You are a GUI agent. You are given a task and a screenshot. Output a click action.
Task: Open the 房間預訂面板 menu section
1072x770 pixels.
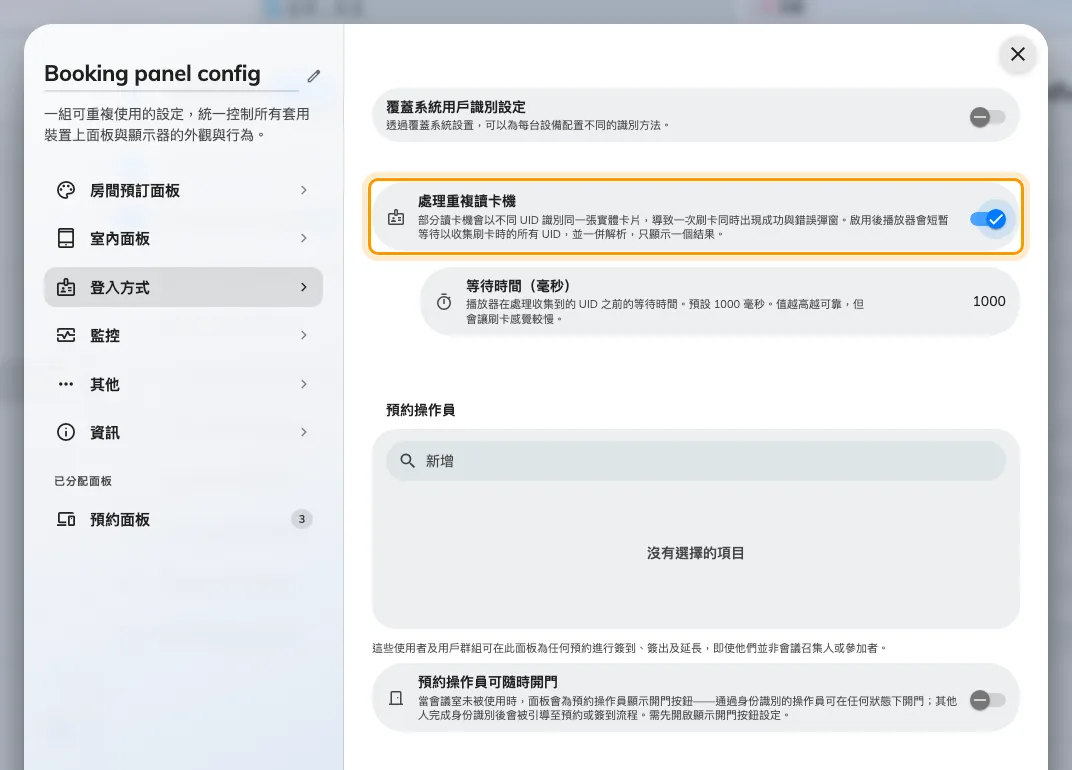point(183,190)
